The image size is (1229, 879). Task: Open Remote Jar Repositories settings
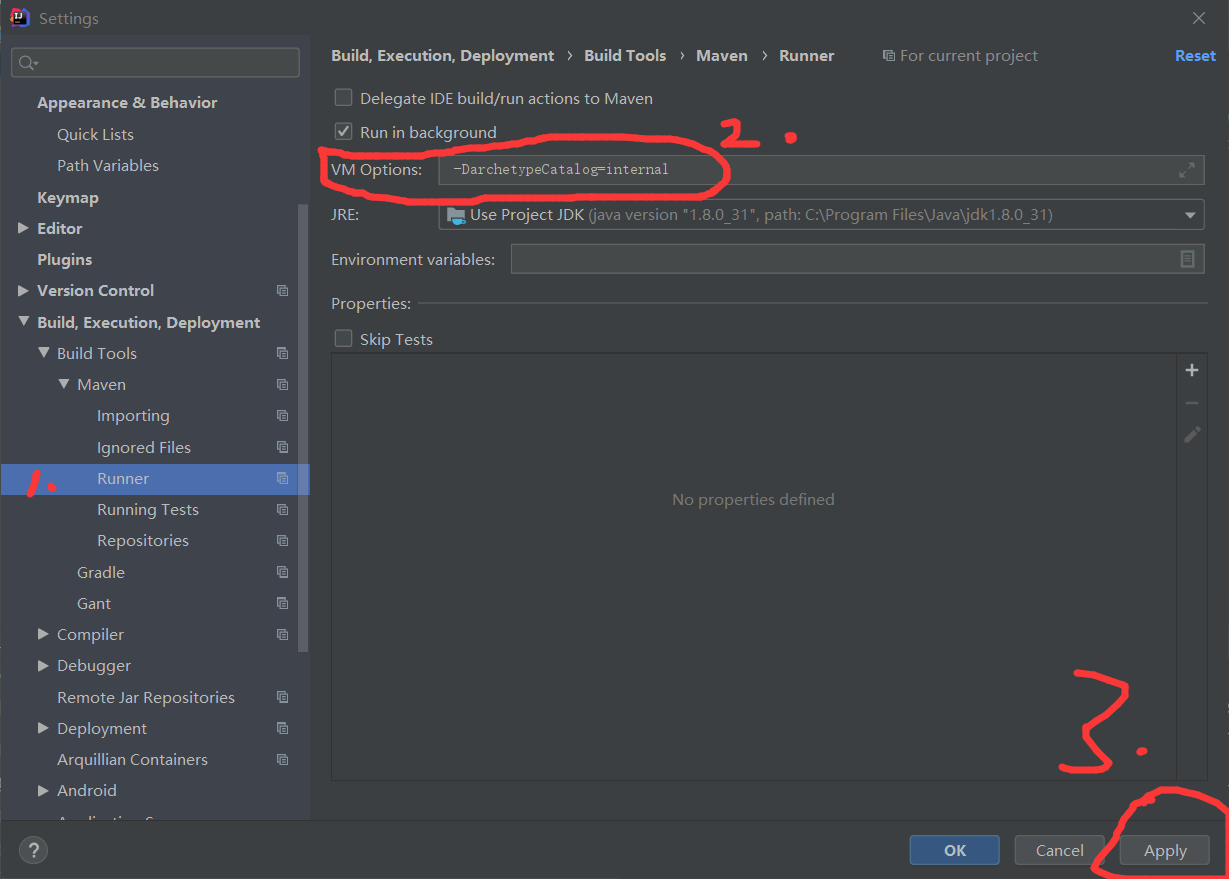(146, 697)
